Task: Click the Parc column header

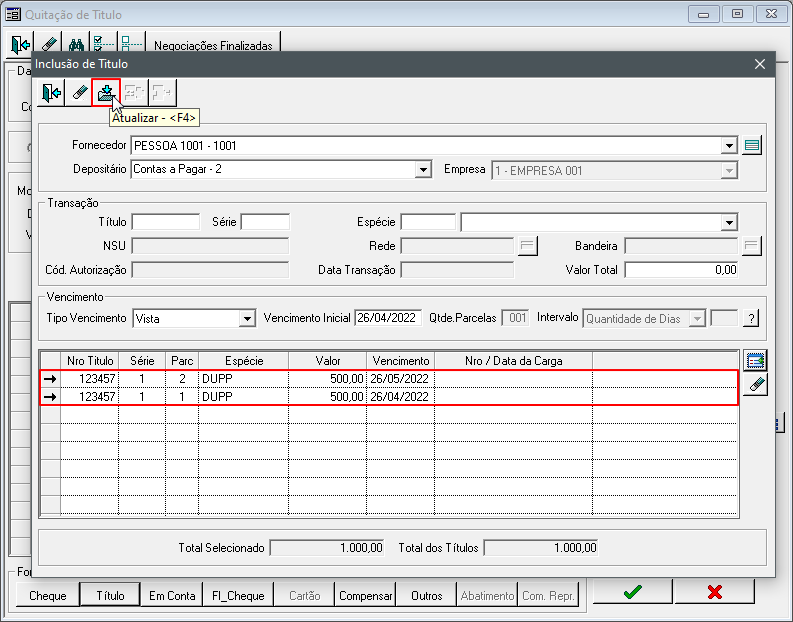Action: [182, 361]
